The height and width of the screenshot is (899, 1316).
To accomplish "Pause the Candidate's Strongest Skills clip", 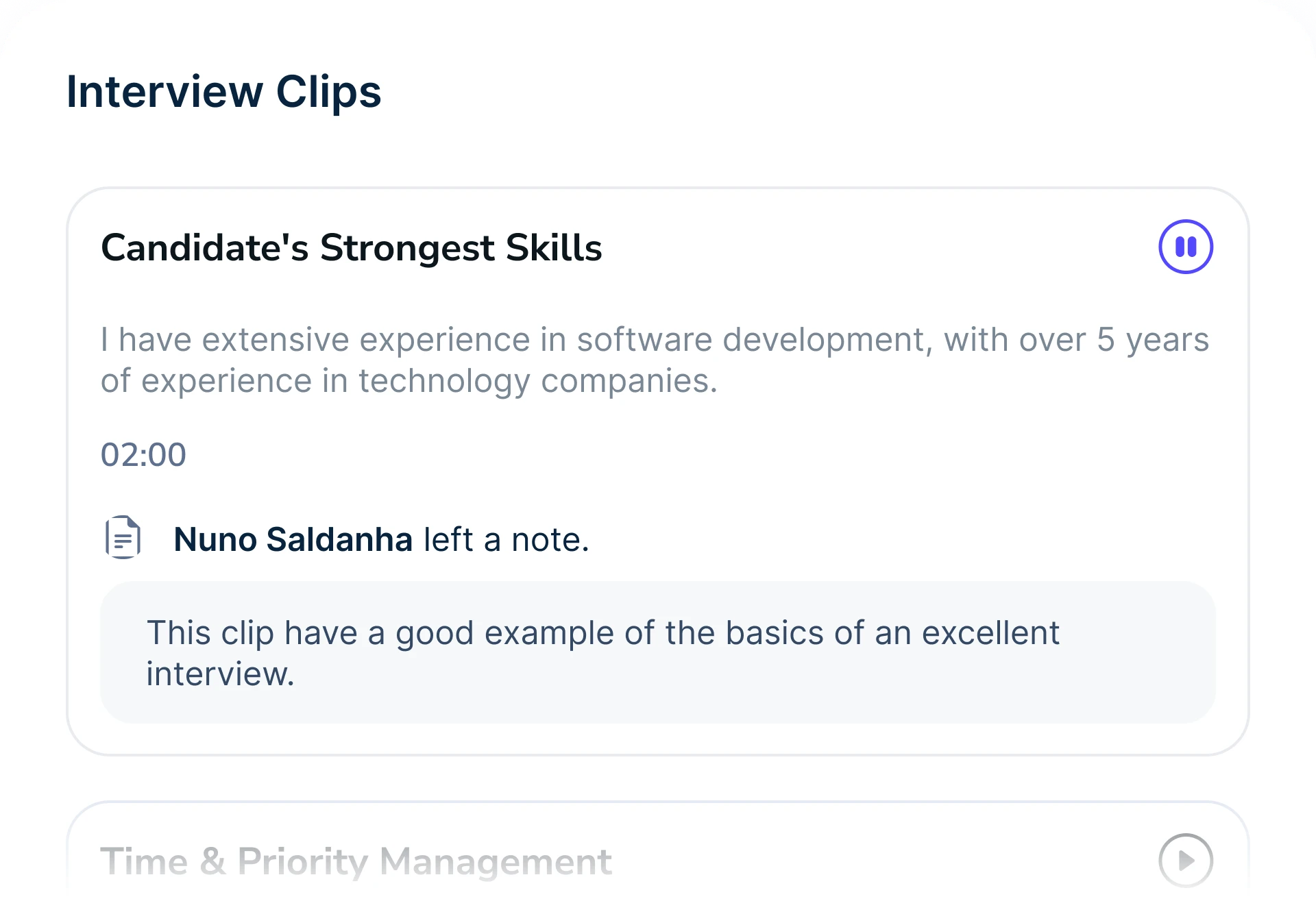I will coord(1186,247).
